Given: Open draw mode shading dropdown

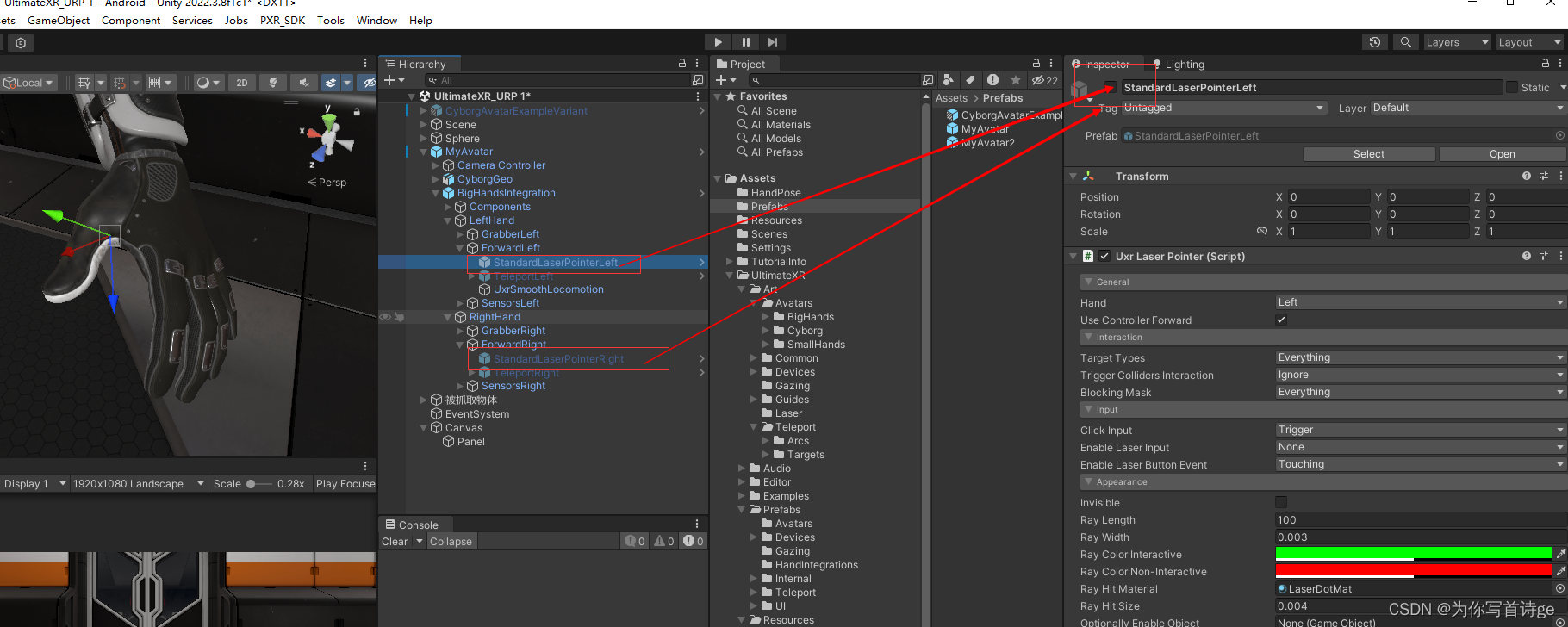Looking at the screenshot, I should (x=208, y=83).
